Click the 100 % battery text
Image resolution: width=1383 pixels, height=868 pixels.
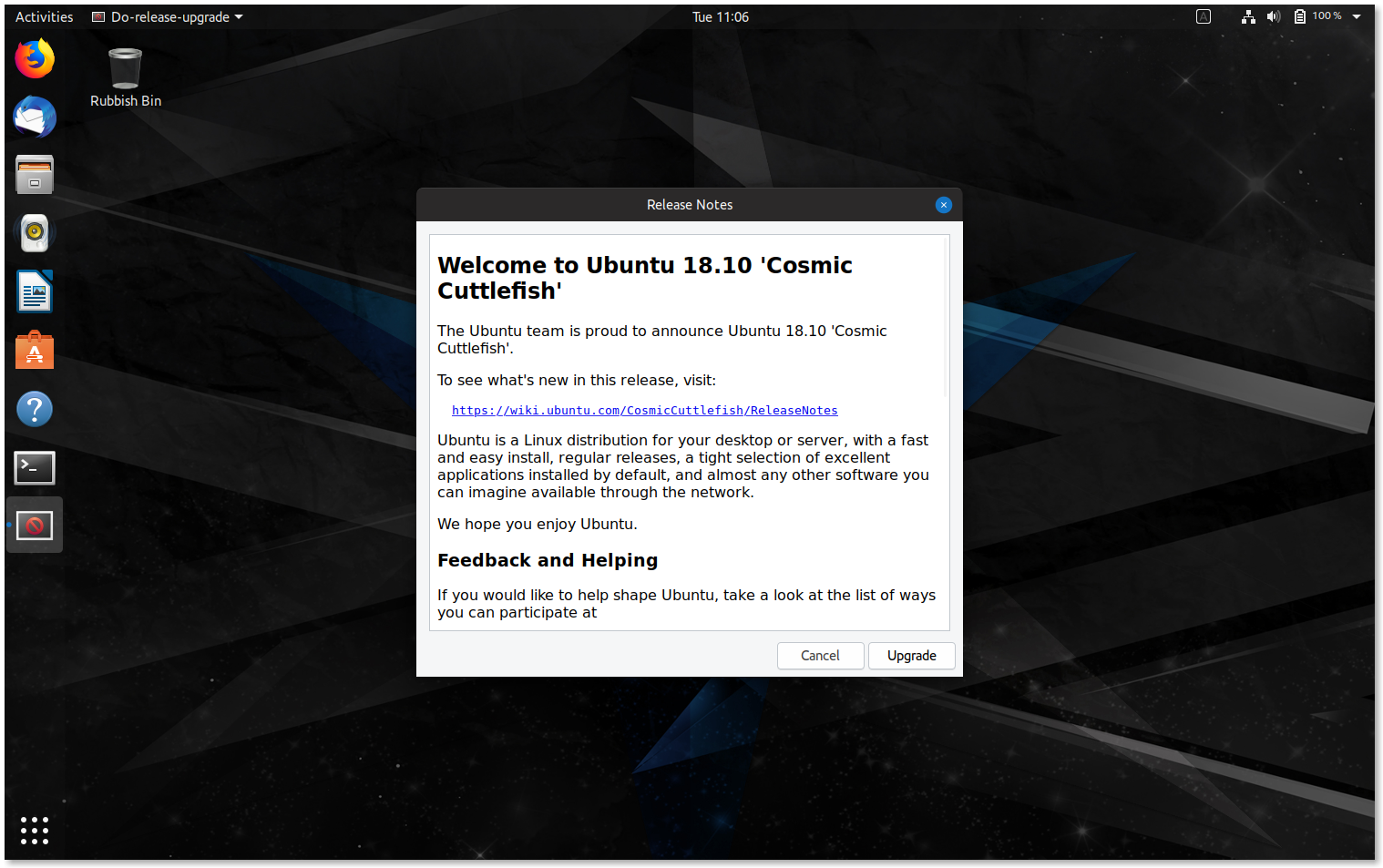[1327, 16]
